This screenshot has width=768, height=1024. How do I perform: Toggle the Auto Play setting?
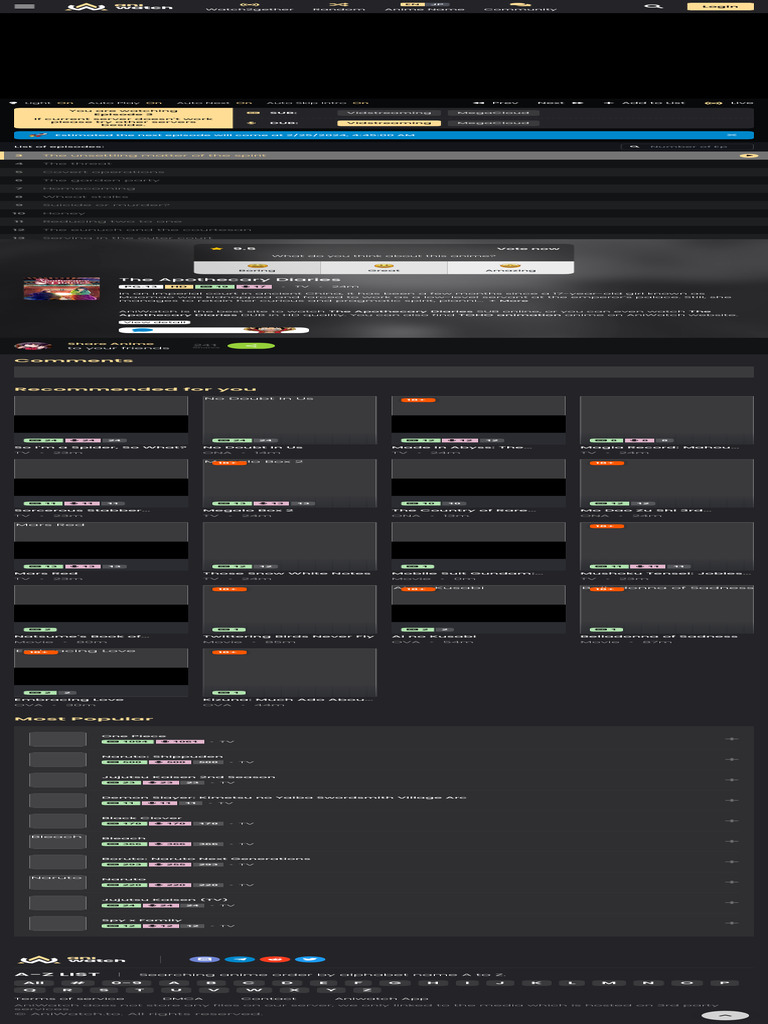coord(125,103)
